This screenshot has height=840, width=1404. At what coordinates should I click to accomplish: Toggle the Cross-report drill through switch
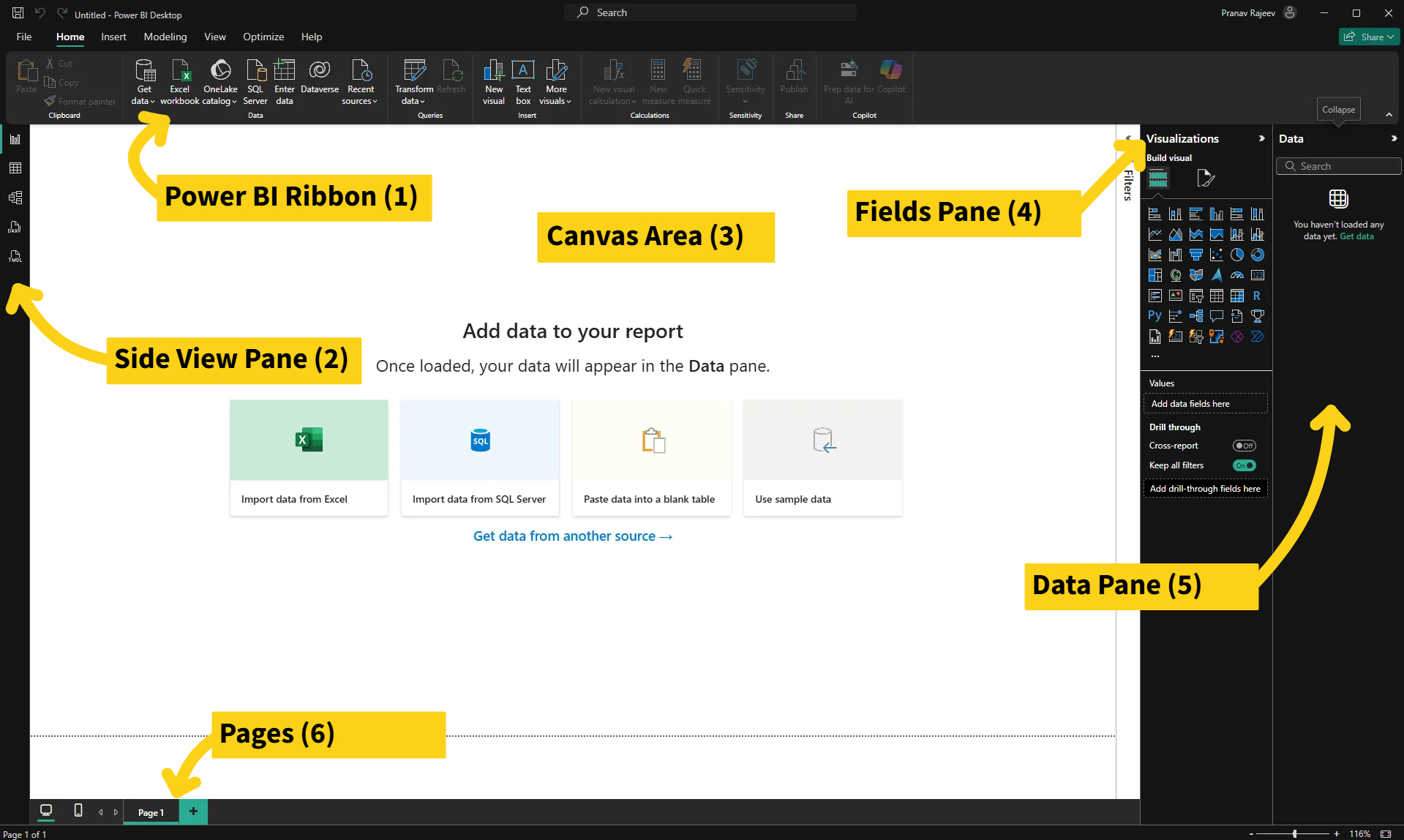pyautogui.click(x=1244, y=446)
